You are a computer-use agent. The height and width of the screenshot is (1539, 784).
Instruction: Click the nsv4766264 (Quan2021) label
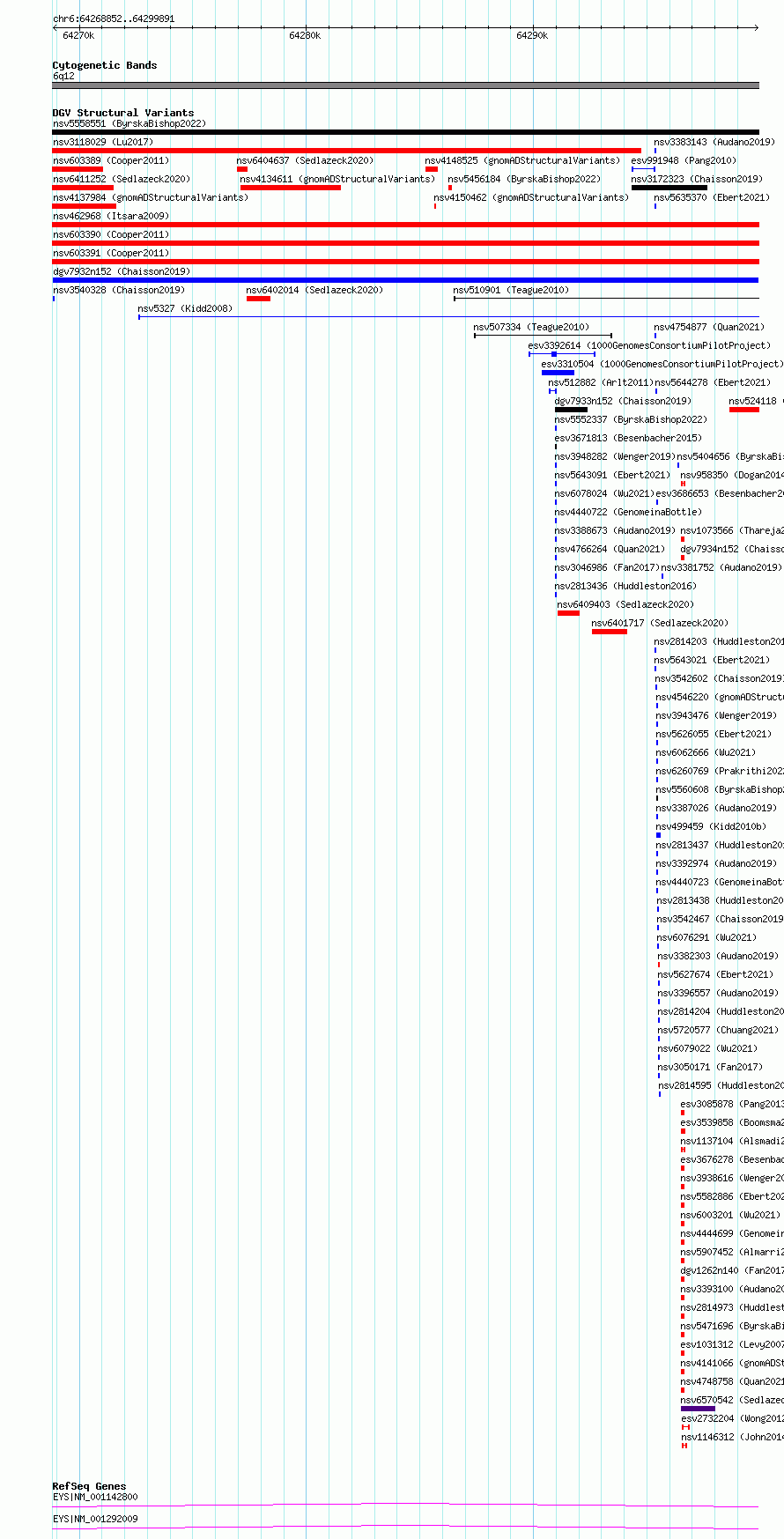coord(610,550)
